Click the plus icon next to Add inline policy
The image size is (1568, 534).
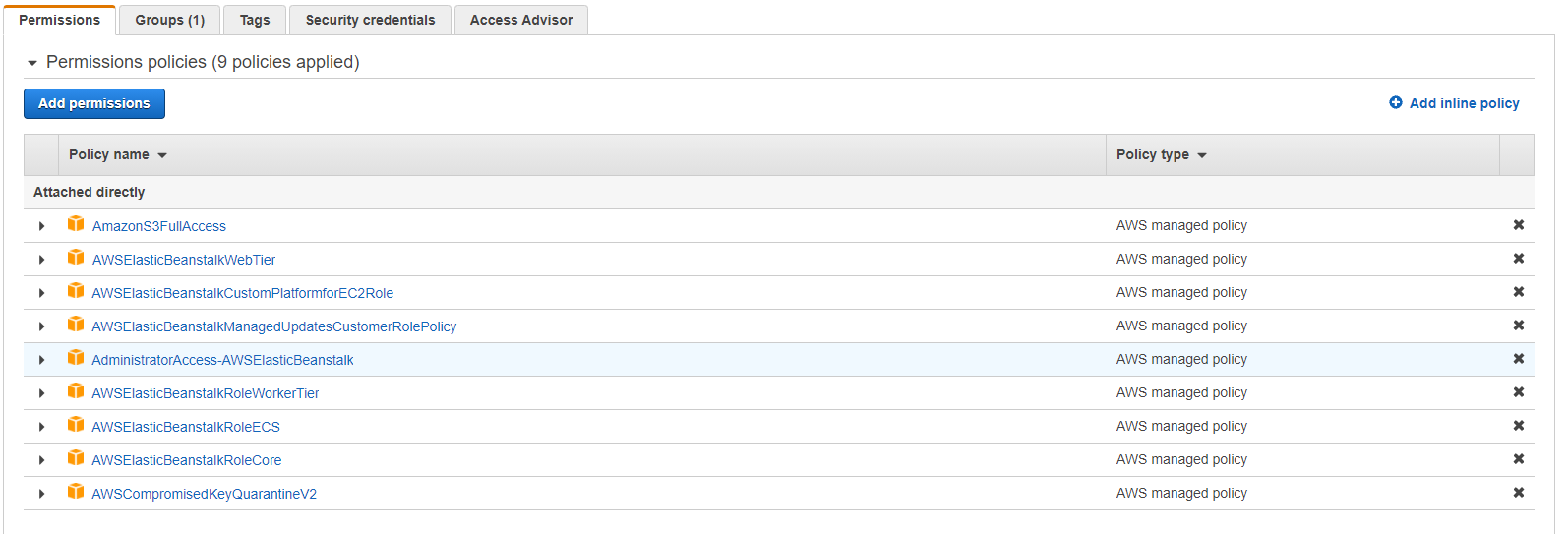[x=1396, y=102]
